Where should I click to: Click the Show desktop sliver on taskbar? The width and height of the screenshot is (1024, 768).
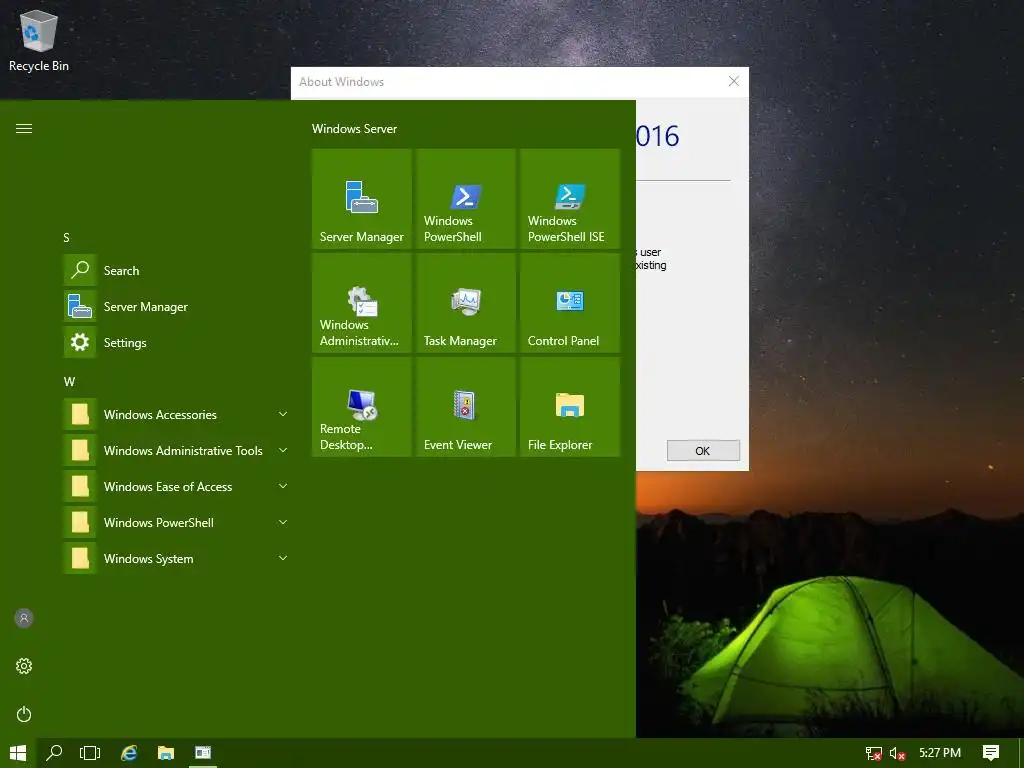[x=1021, y=753]
